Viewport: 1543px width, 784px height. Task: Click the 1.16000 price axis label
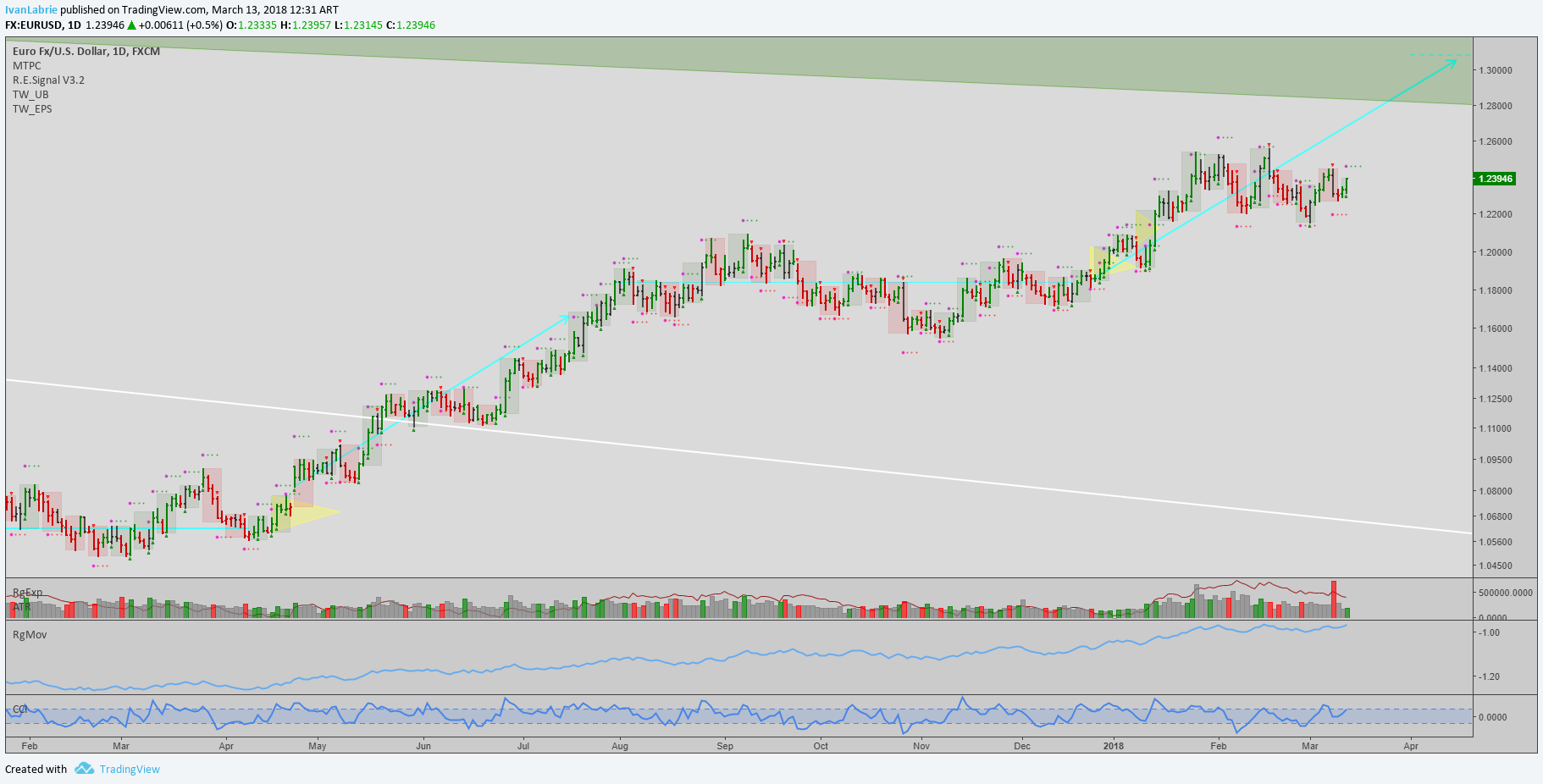tap(1496, 329)
